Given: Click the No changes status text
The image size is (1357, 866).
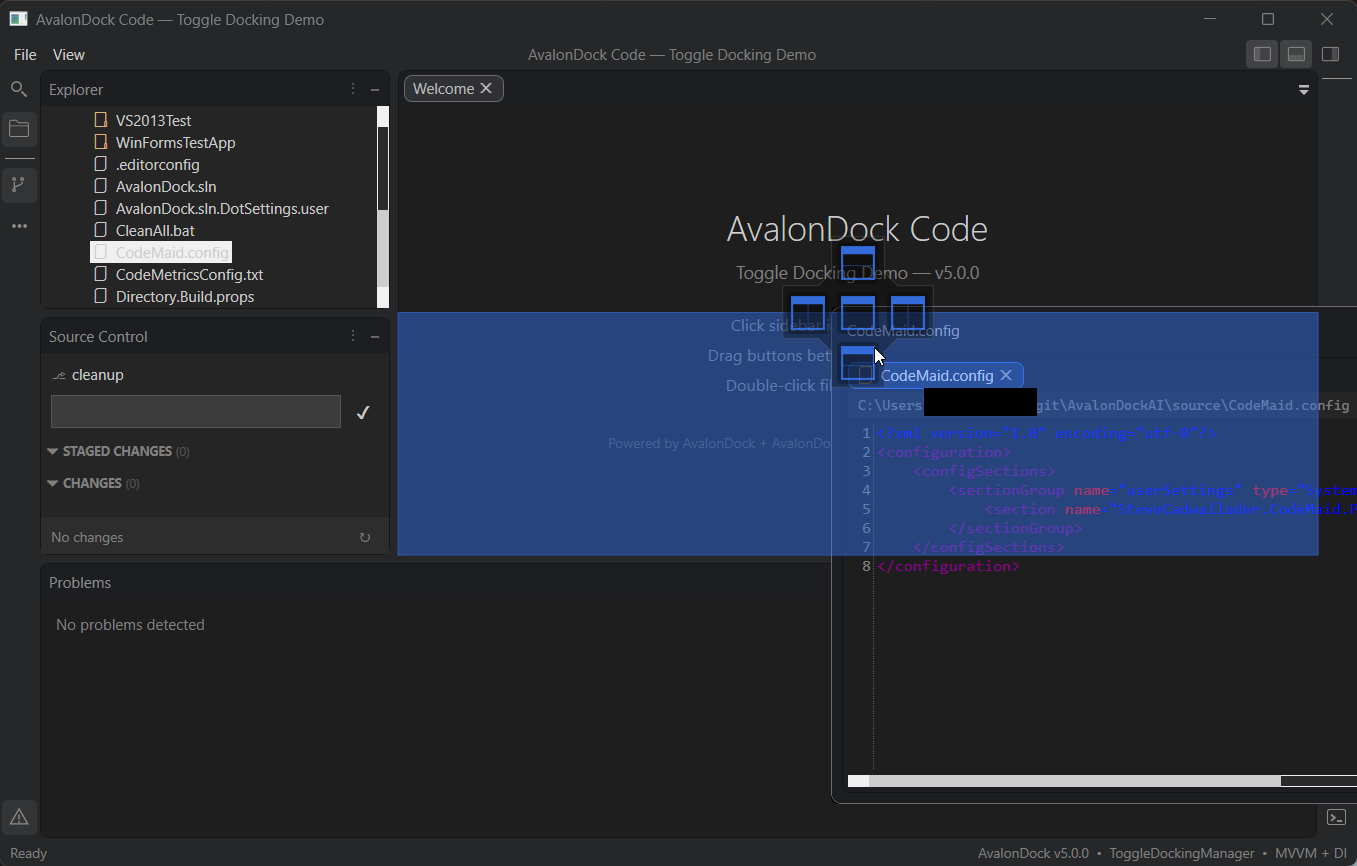Looking at the screenshot, I should click(87, 537).
